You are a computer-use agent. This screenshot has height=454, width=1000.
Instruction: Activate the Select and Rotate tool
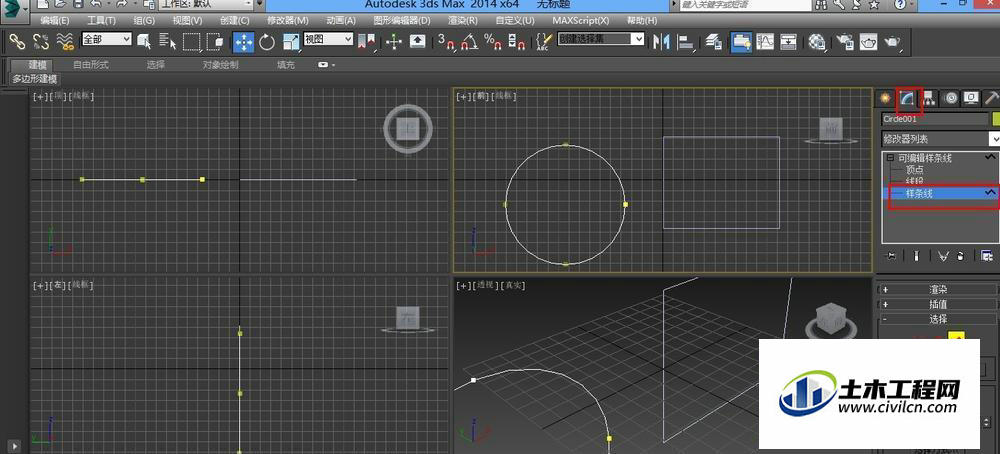tap(267, 42)
